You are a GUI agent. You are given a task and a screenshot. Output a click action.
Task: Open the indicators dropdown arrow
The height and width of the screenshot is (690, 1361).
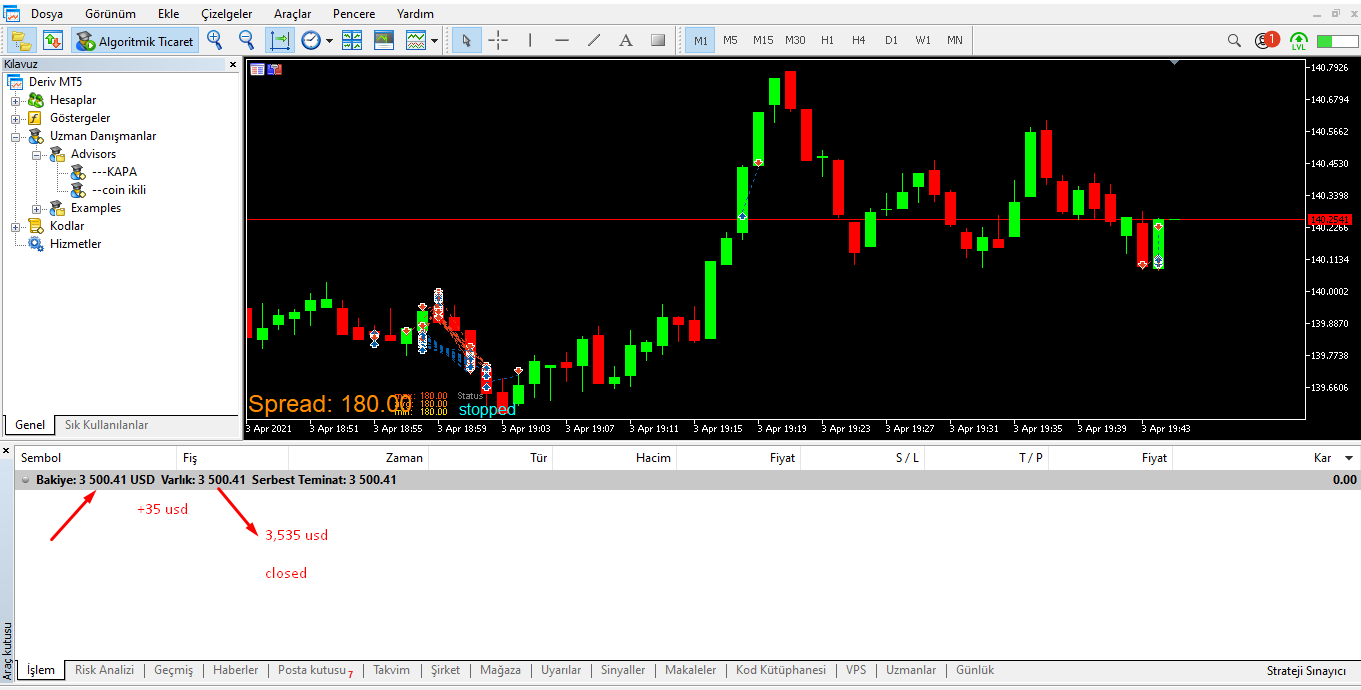[x=434, y=41]
